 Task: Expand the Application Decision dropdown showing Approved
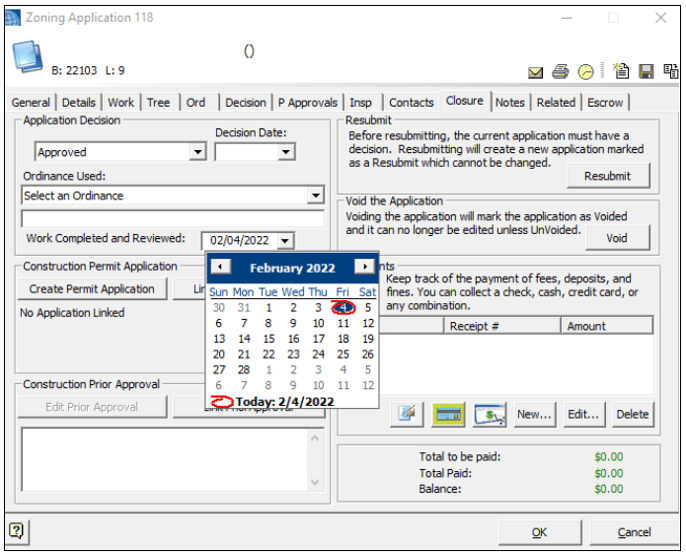[x=198, y=152]
